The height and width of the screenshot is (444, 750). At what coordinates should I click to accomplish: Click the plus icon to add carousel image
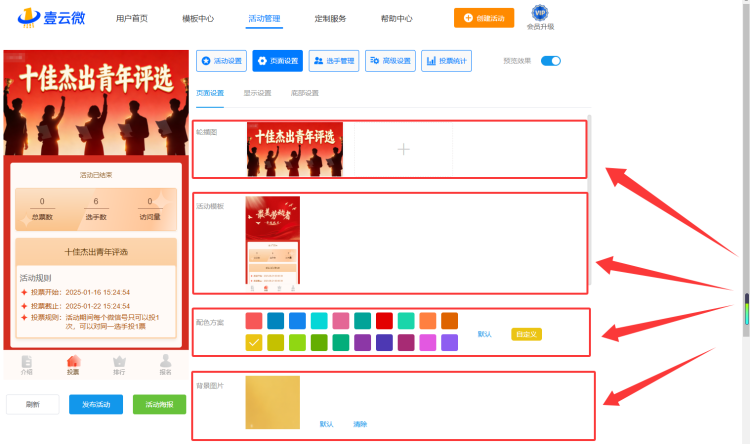(404, 149)
